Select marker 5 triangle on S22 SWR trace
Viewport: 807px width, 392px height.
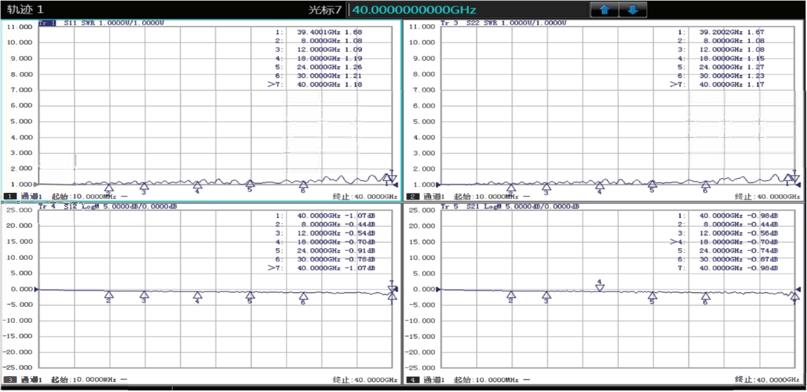tap(652, 185)
